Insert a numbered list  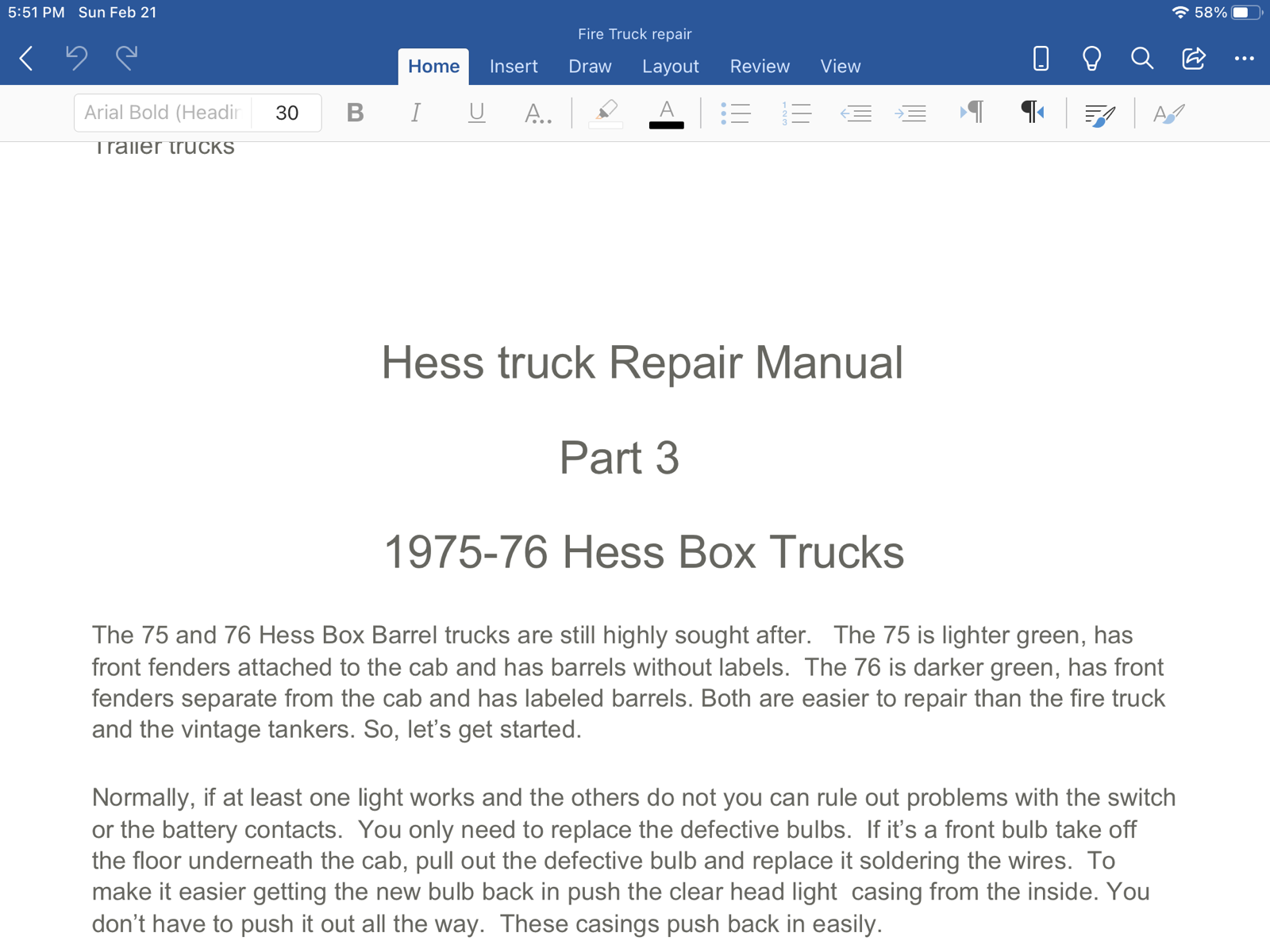(796, 113)
